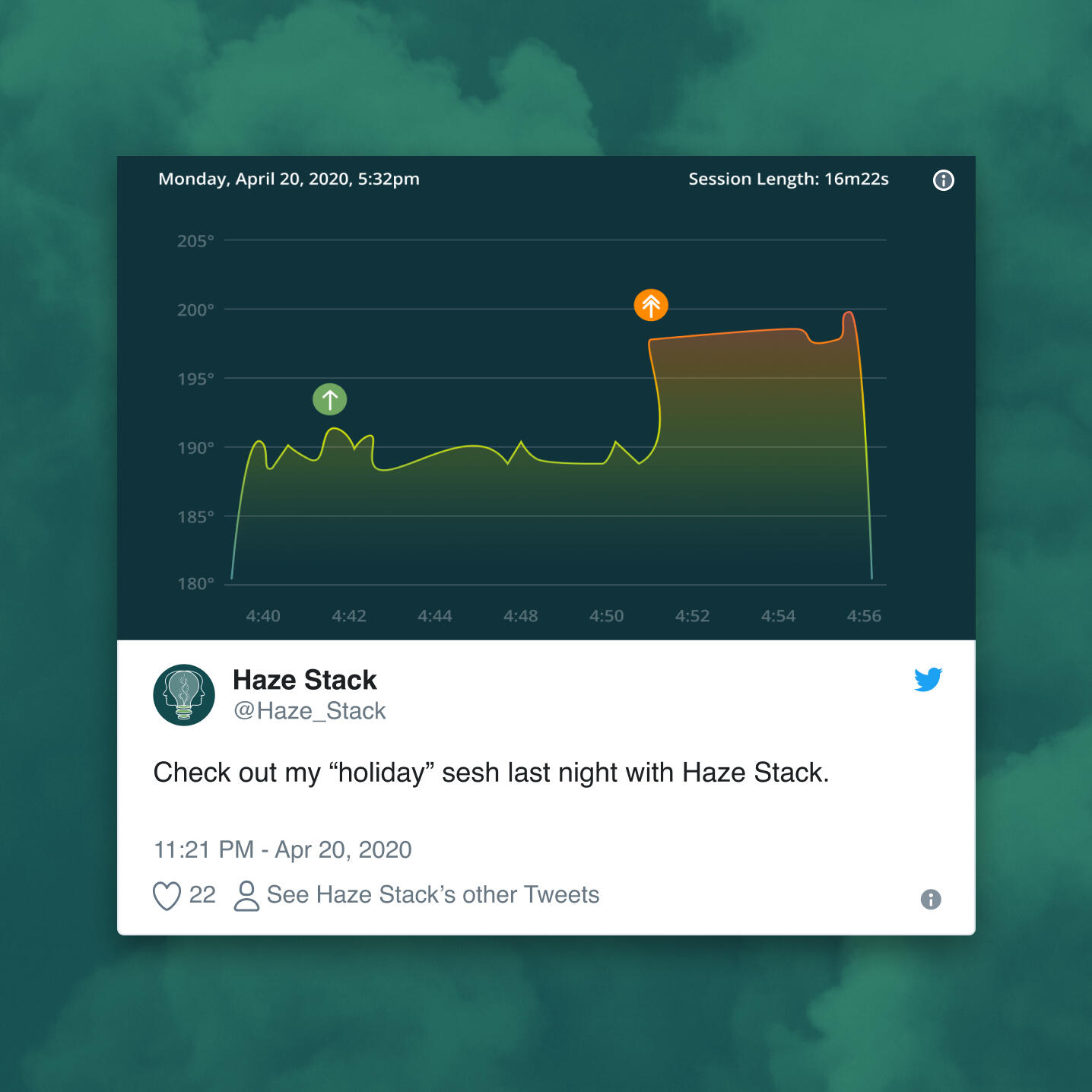Open the tweet info icon

931,900
